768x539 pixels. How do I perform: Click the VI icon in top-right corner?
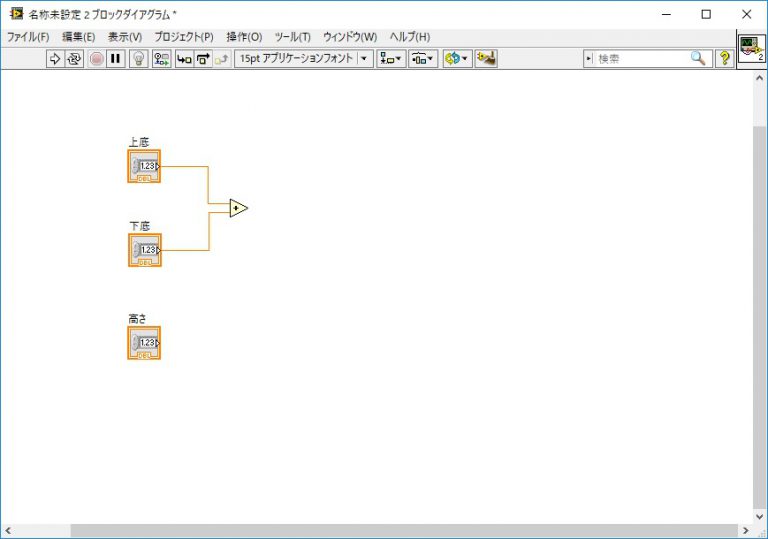click(x=751, y=50)
